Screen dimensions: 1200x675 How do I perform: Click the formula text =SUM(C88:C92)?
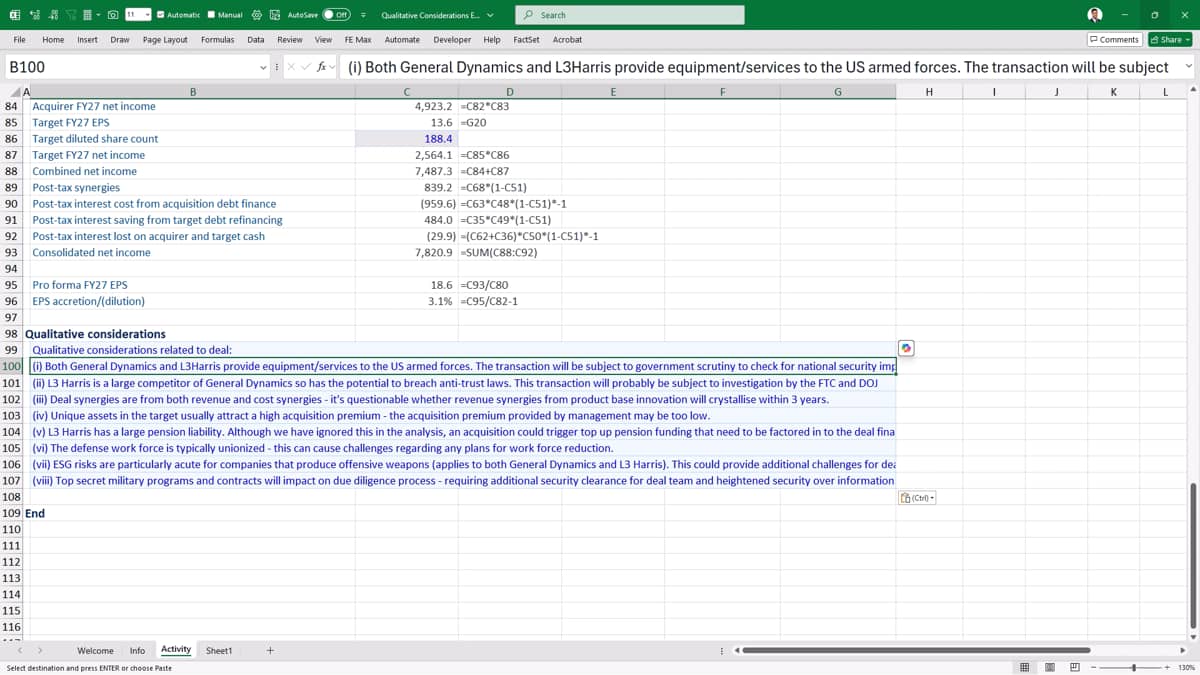498,253
